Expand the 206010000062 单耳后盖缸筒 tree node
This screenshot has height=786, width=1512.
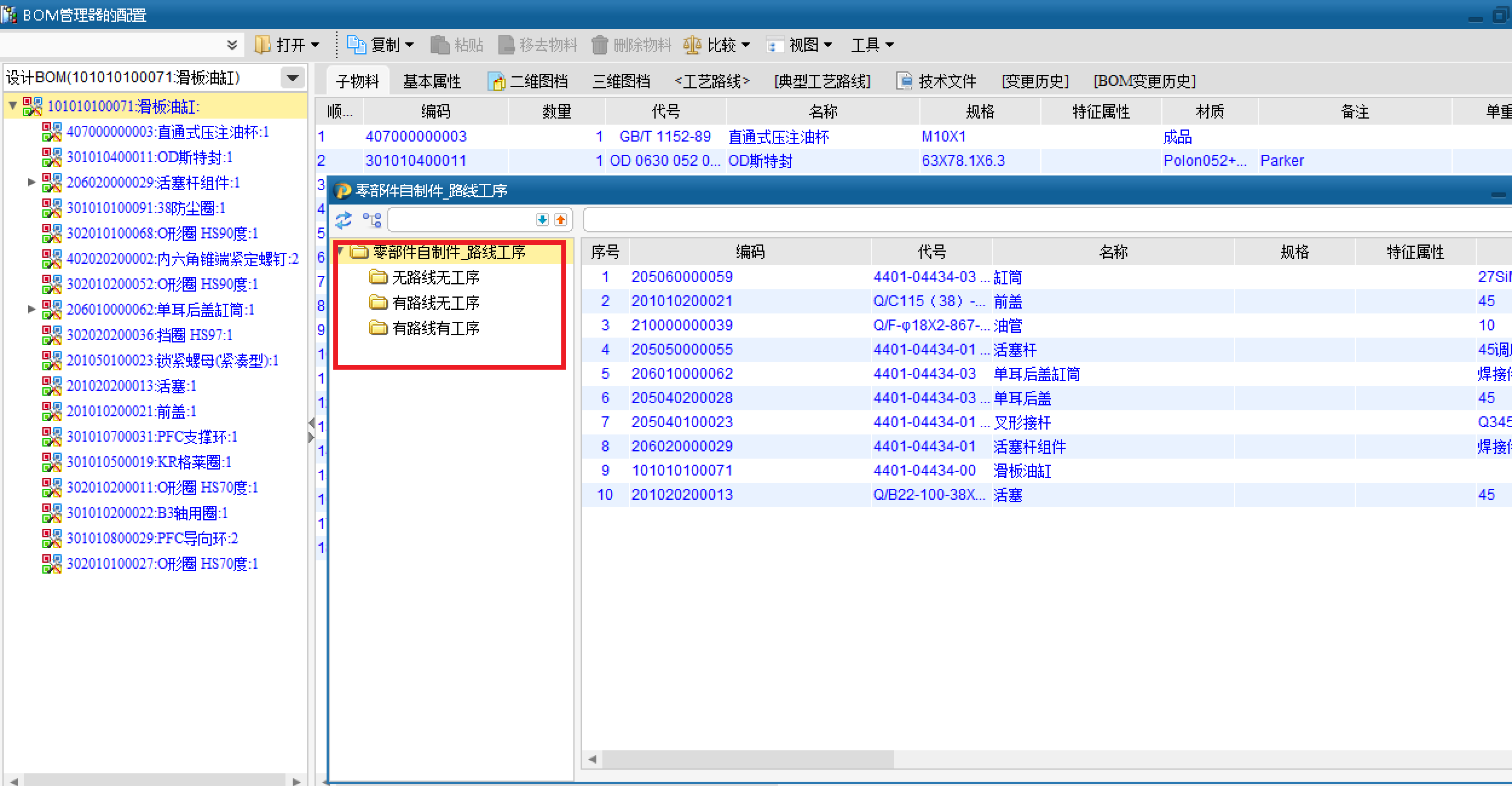31,309
